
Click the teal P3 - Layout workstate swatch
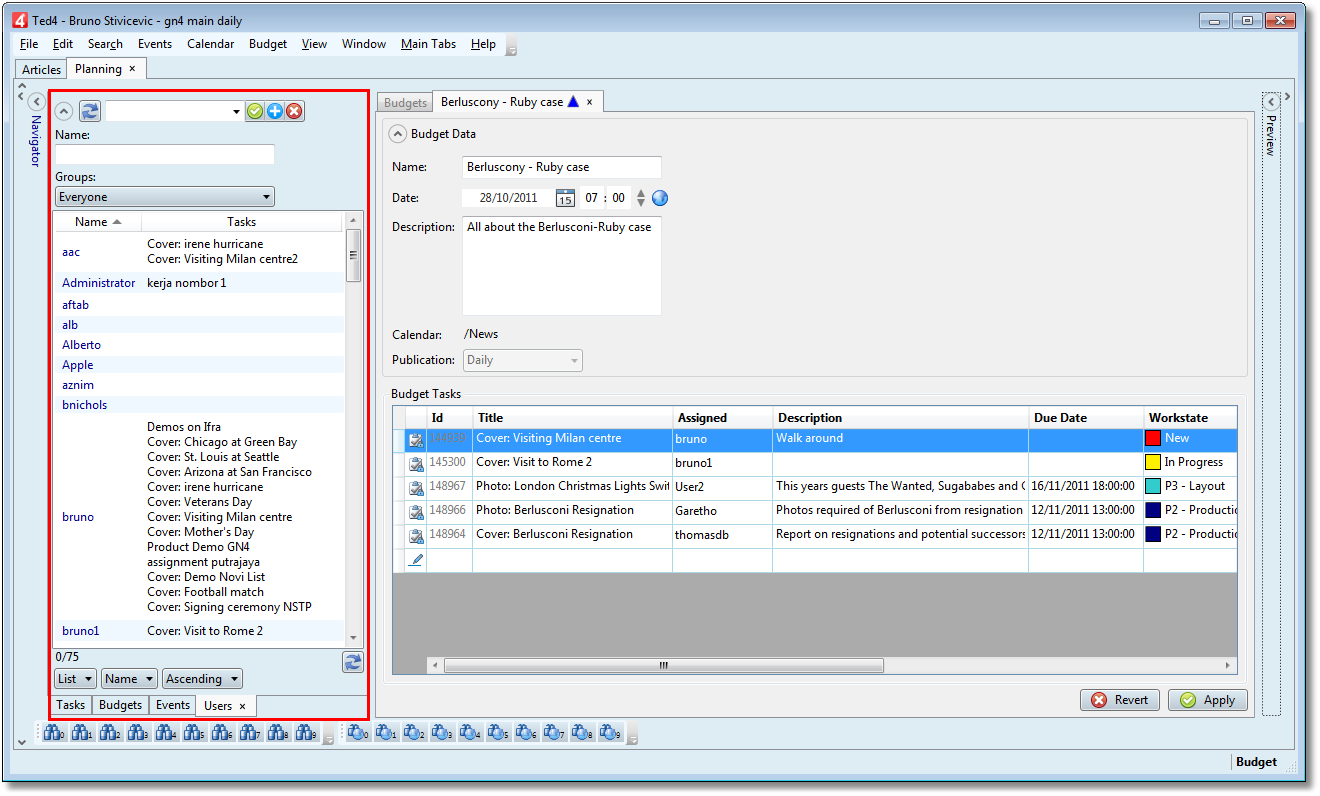click(x=1153, y=486)
